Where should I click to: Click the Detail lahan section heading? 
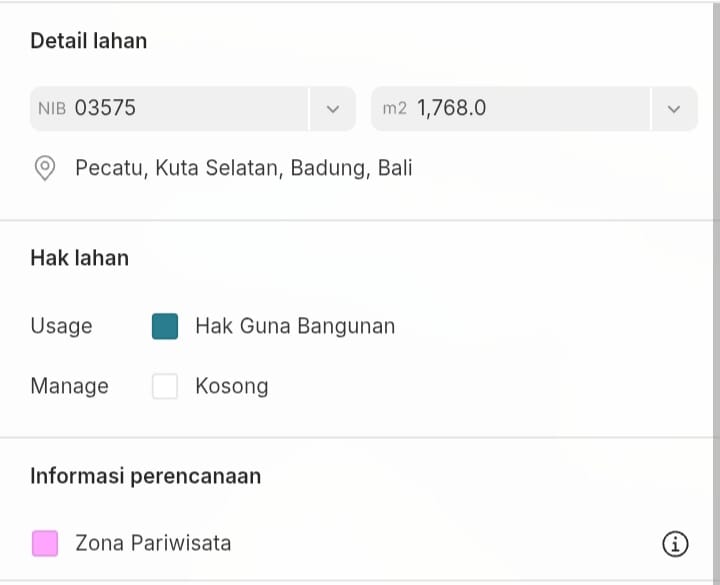point(88,41)
